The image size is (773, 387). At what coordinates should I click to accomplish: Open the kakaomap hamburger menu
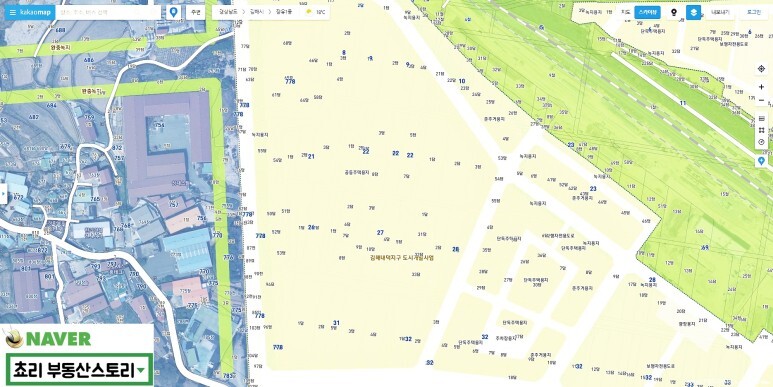tap(13, 12)
